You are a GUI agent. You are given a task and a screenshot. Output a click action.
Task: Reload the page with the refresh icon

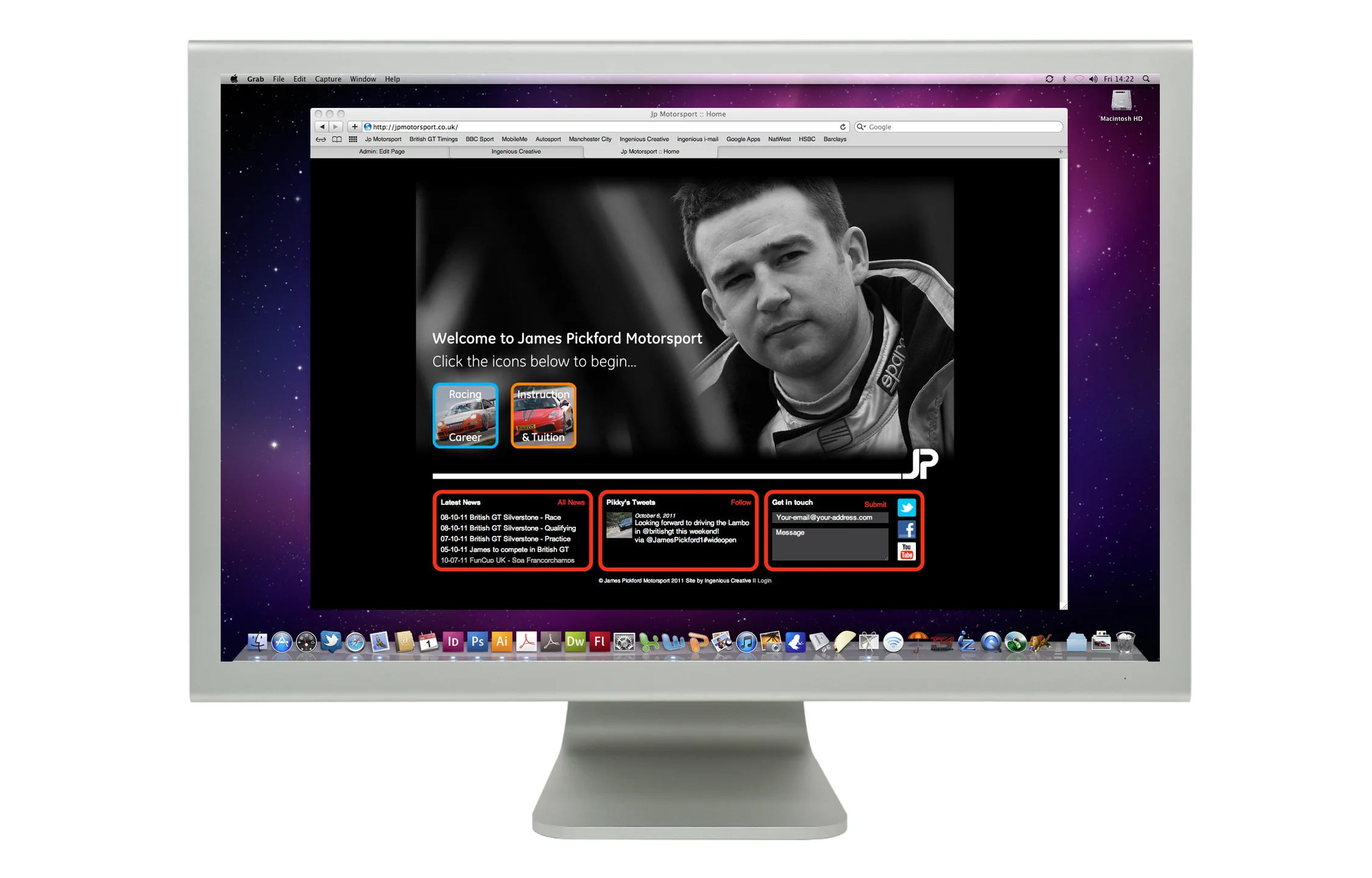point(843,127)
